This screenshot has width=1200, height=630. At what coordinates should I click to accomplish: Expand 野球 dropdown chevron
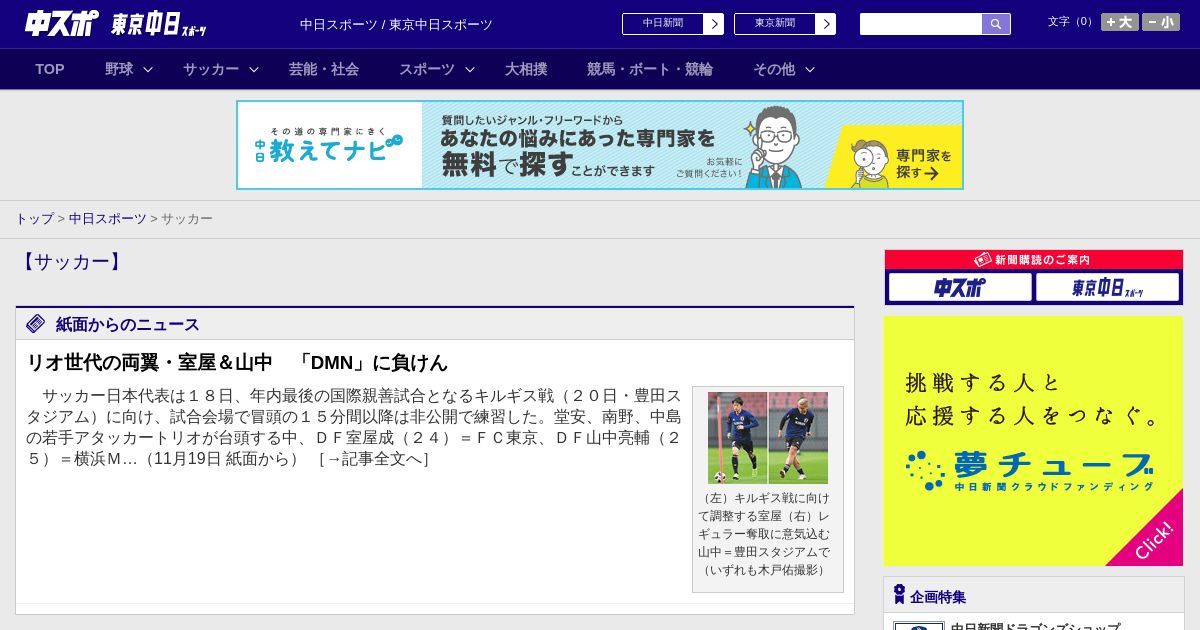click(x=148, y=69)
